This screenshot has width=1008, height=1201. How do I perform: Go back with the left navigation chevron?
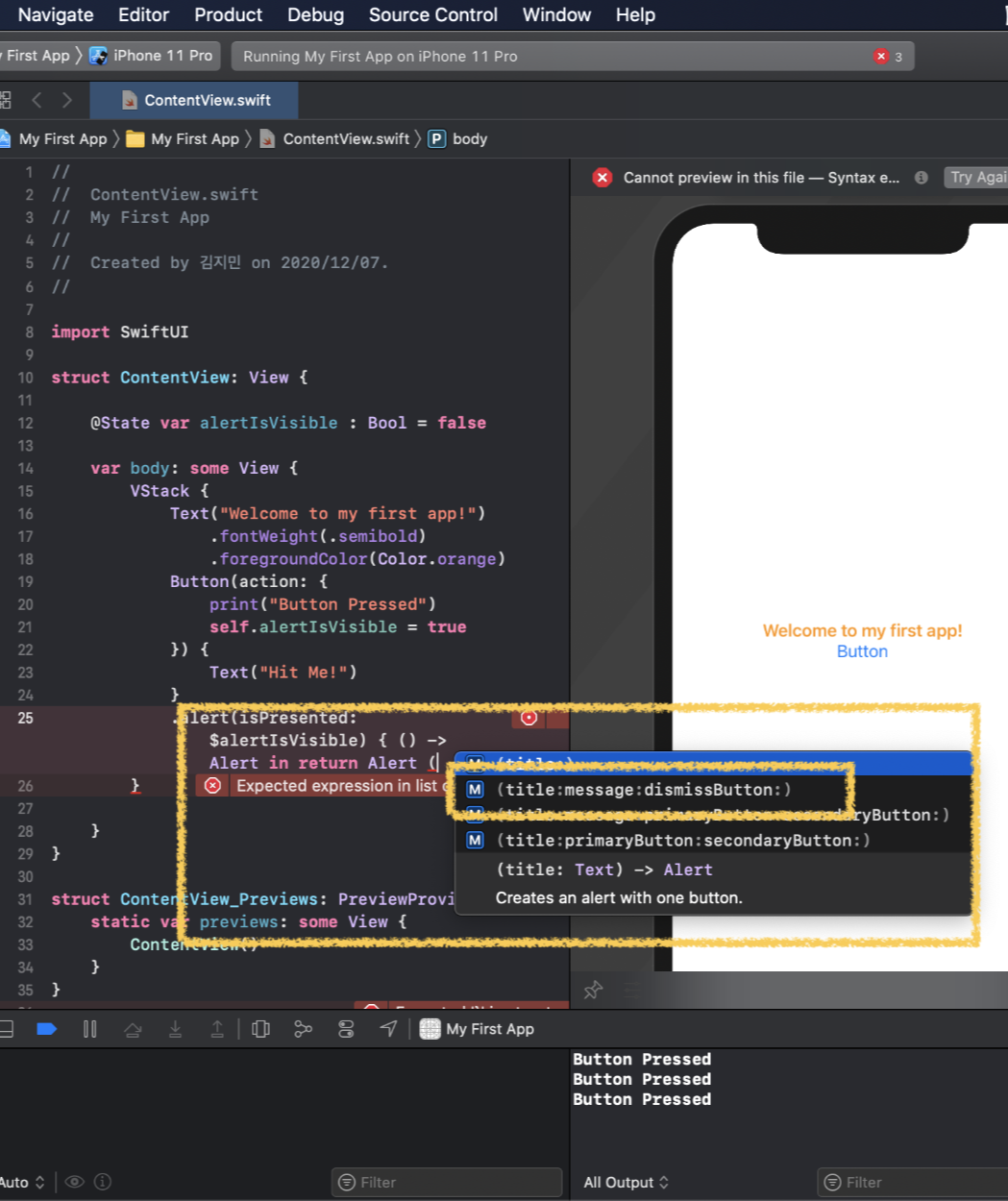(37, 100)
